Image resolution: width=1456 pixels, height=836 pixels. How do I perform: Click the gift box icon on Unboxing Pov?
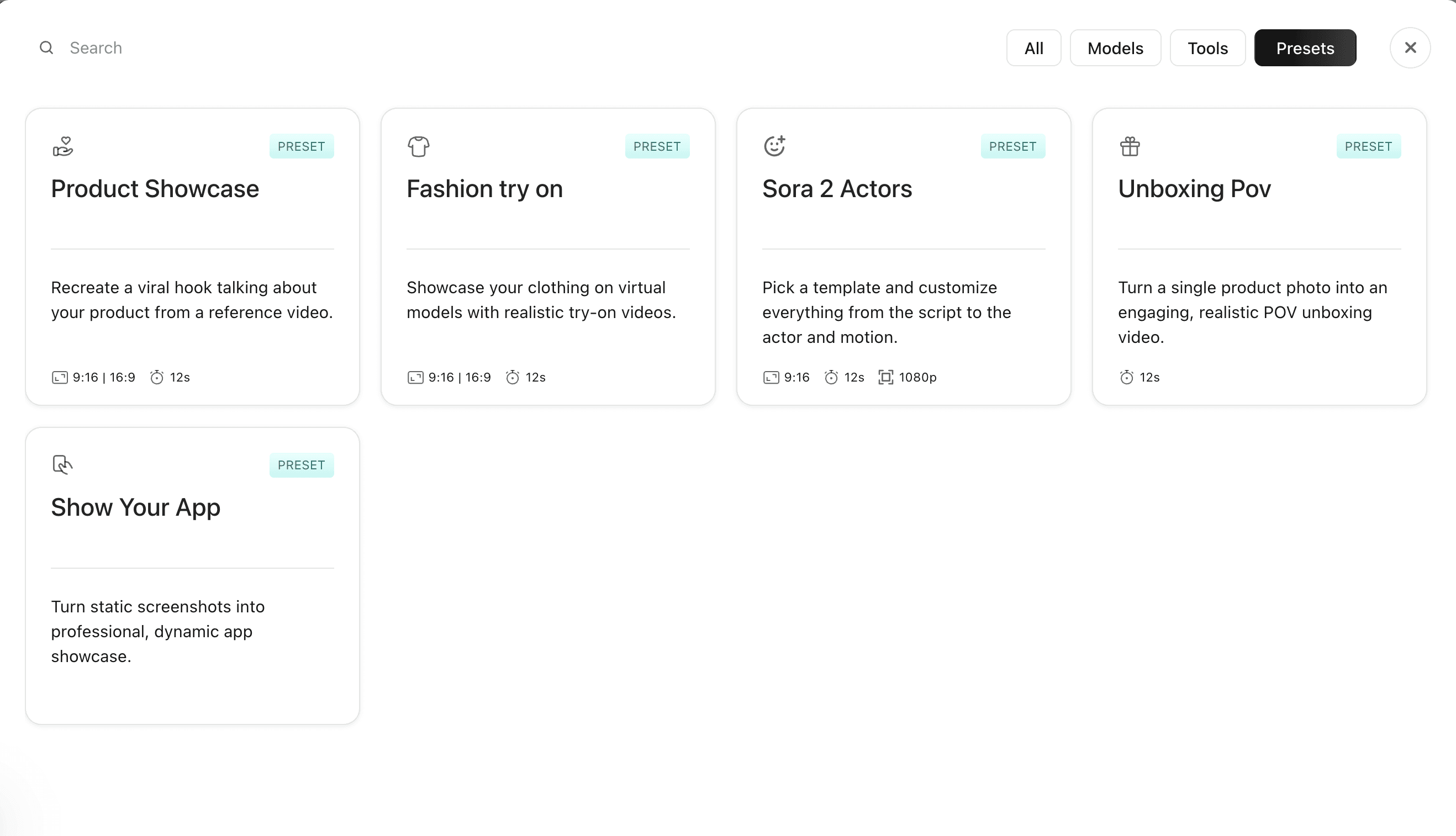[x=1129, y=146]
